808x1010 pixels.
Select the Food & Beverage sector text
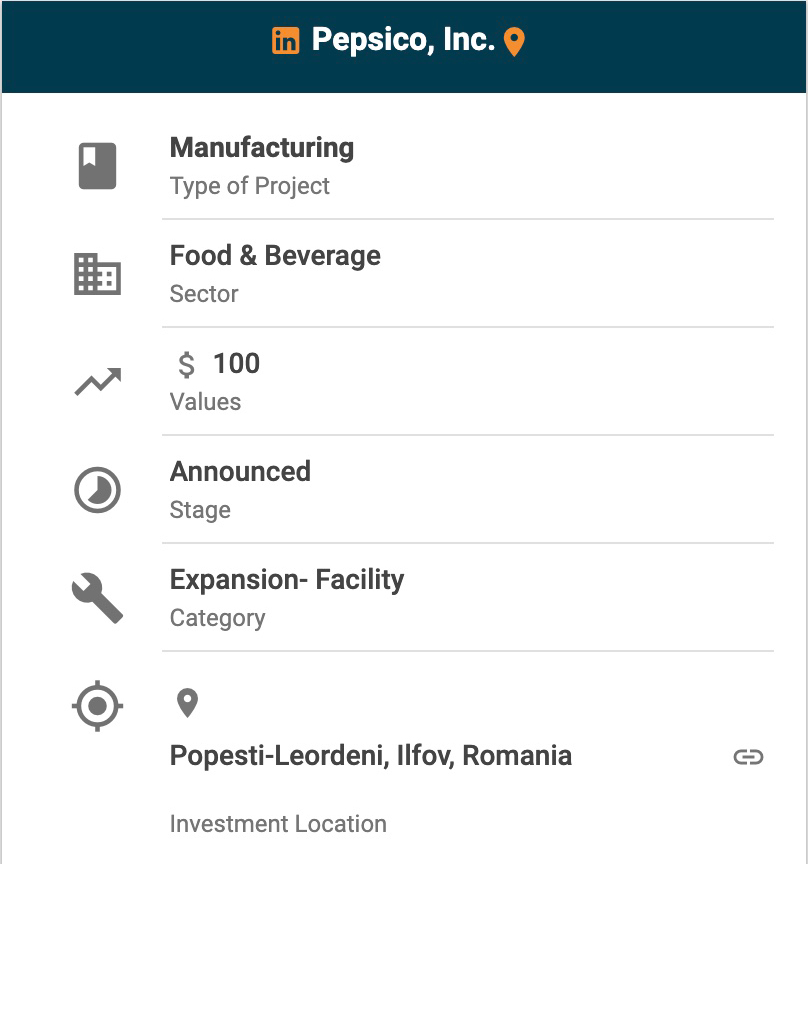tap(275, 256)
